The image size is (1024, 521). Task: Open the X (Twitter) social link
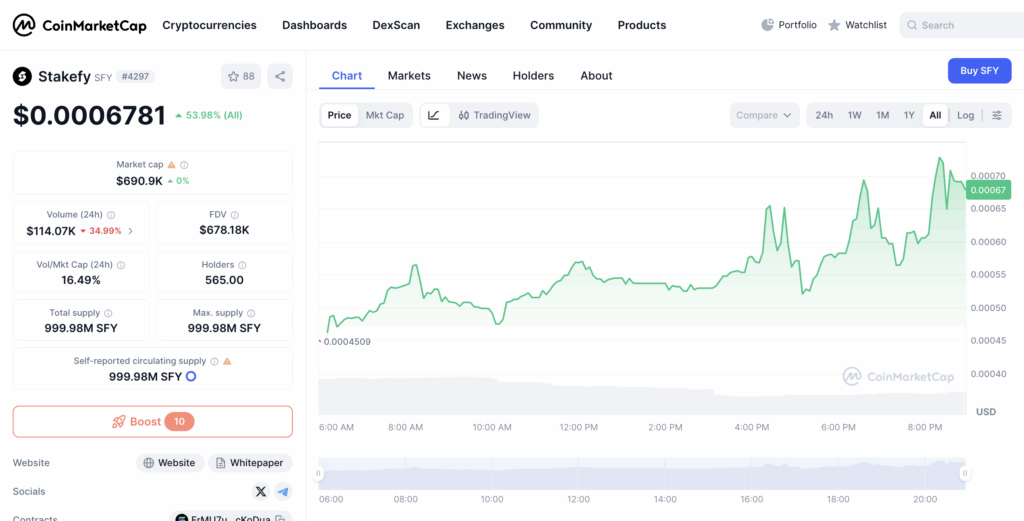click(x=261, y=492)
